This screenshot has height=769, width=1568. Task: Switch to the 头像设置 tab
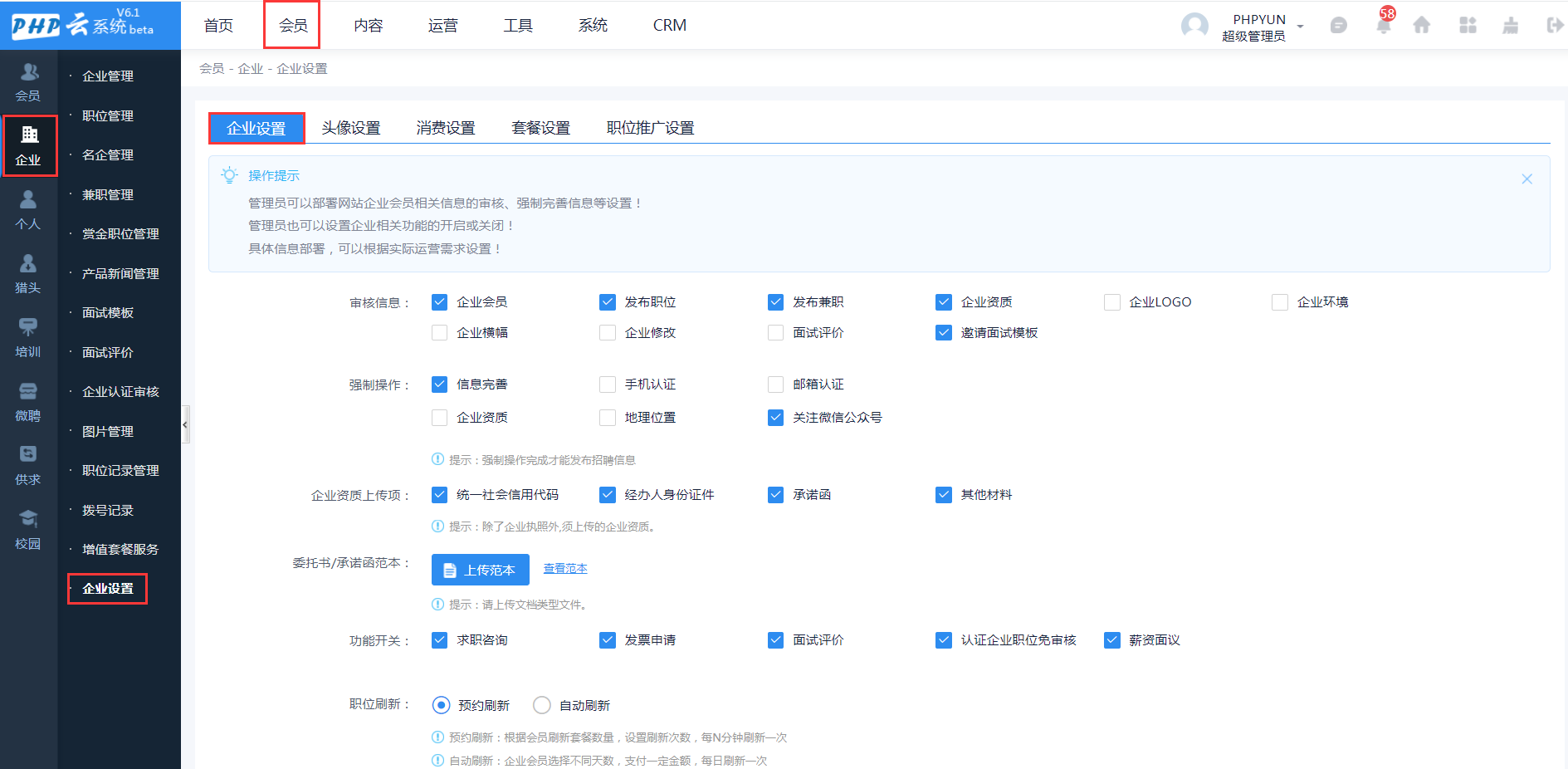coord(351,128)
